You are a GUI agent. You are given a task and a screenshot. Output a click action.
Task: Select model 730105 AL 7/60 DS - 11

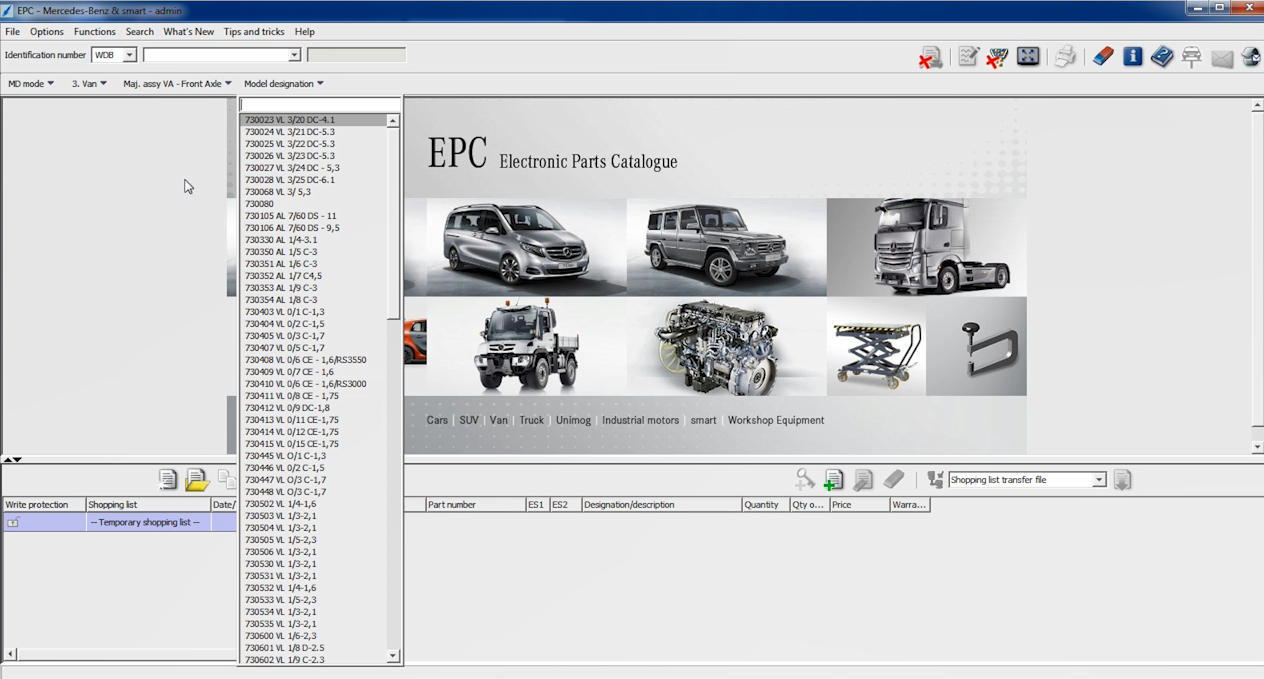pos(291,216)
